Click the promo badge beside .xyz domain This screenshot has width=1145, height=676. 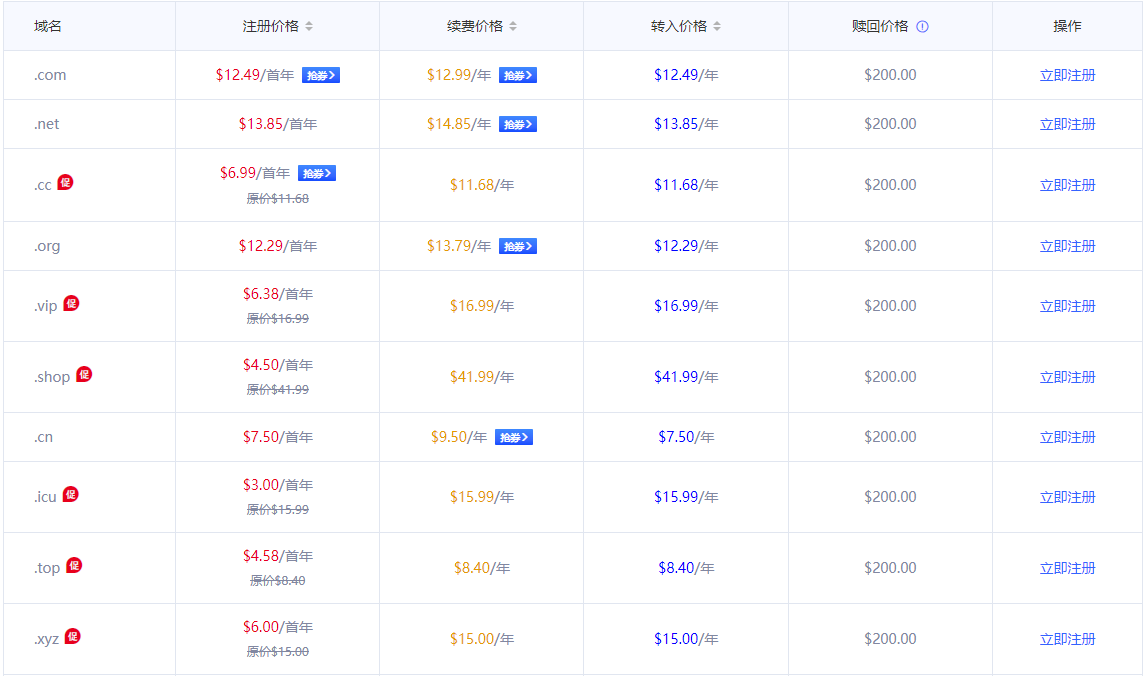click(72, 636)
